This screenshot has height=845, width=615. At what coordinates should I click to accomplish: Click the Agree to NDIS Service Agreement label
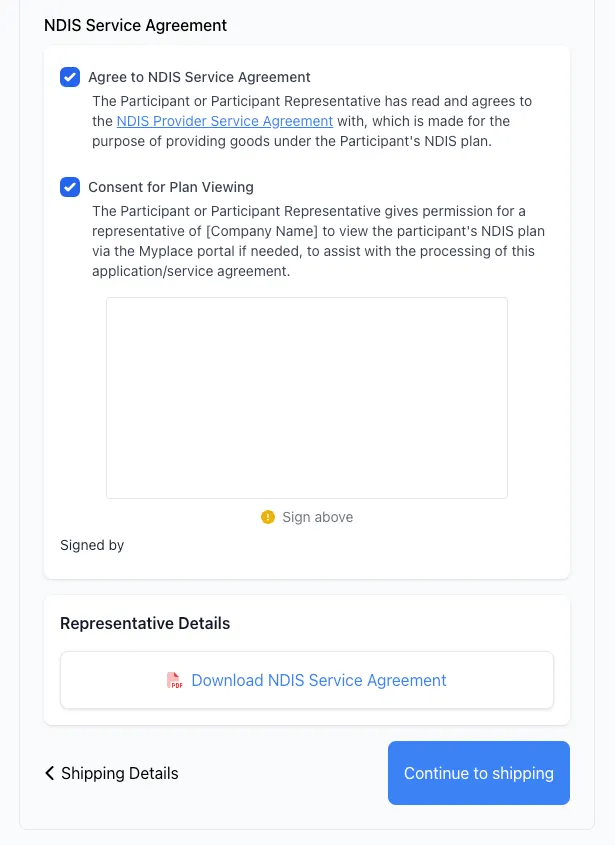click(x=199, y=77)
